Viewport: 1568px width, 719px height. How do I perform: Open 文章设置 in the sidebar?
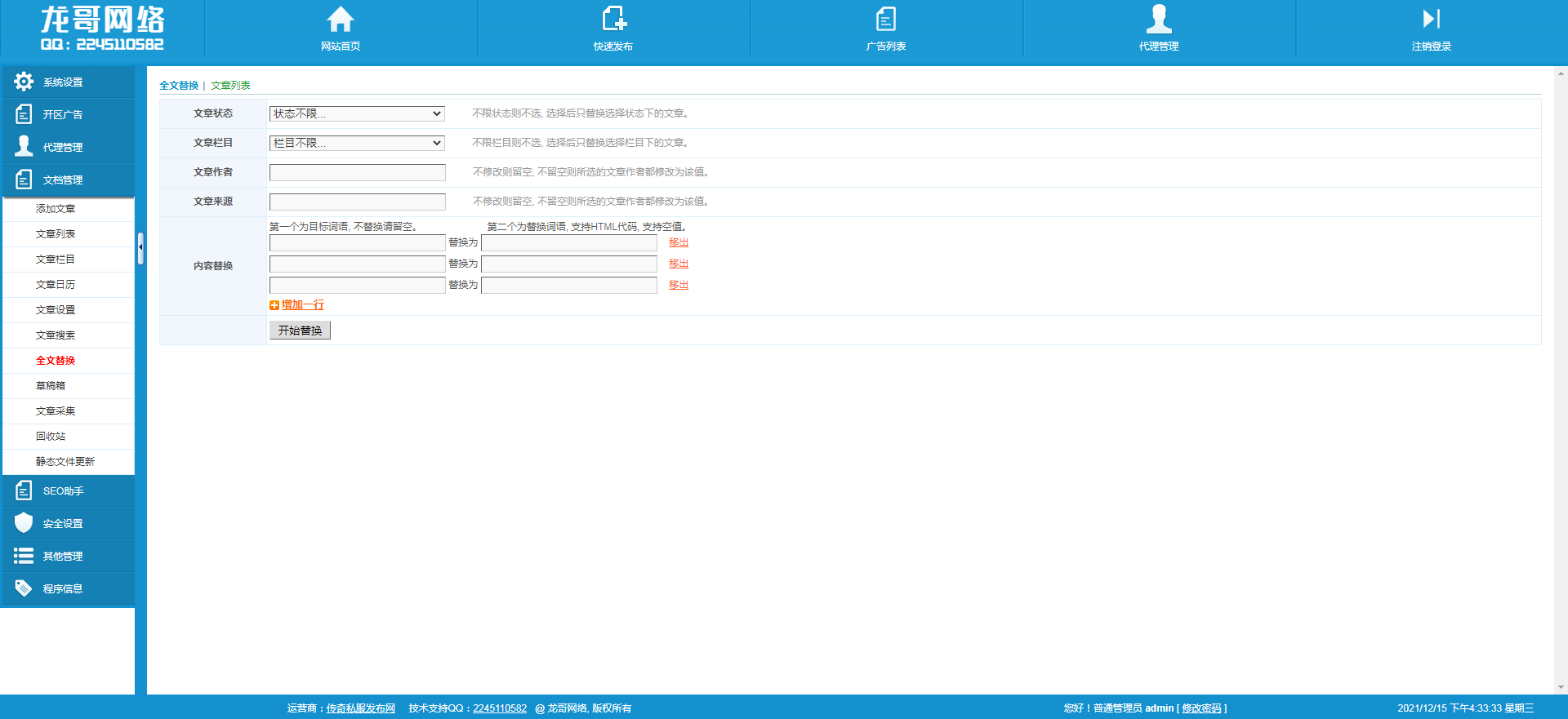tap(56, 310)
